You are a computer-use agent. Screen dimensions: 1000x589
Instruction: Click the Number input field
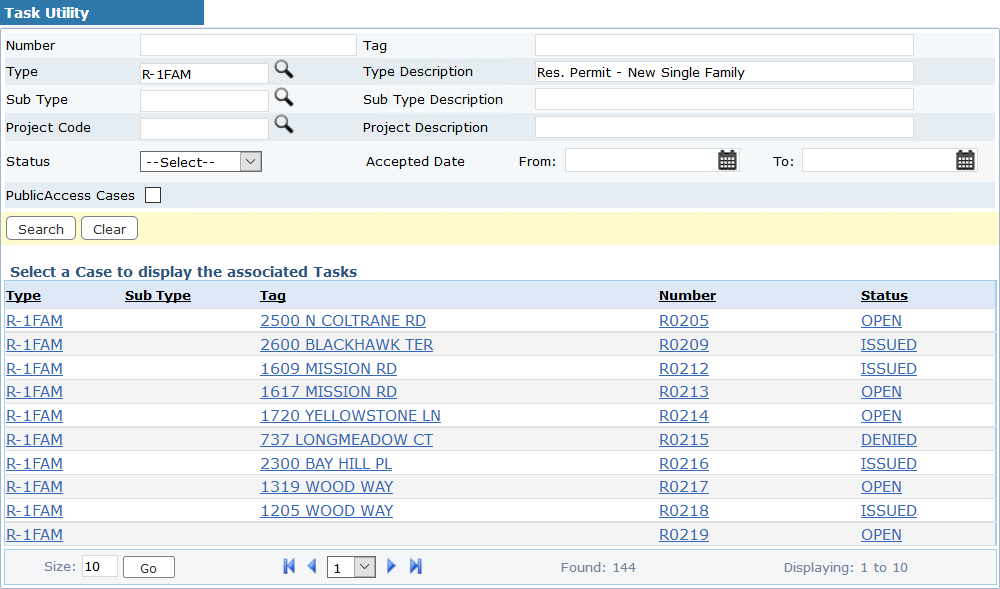(248, 45)
